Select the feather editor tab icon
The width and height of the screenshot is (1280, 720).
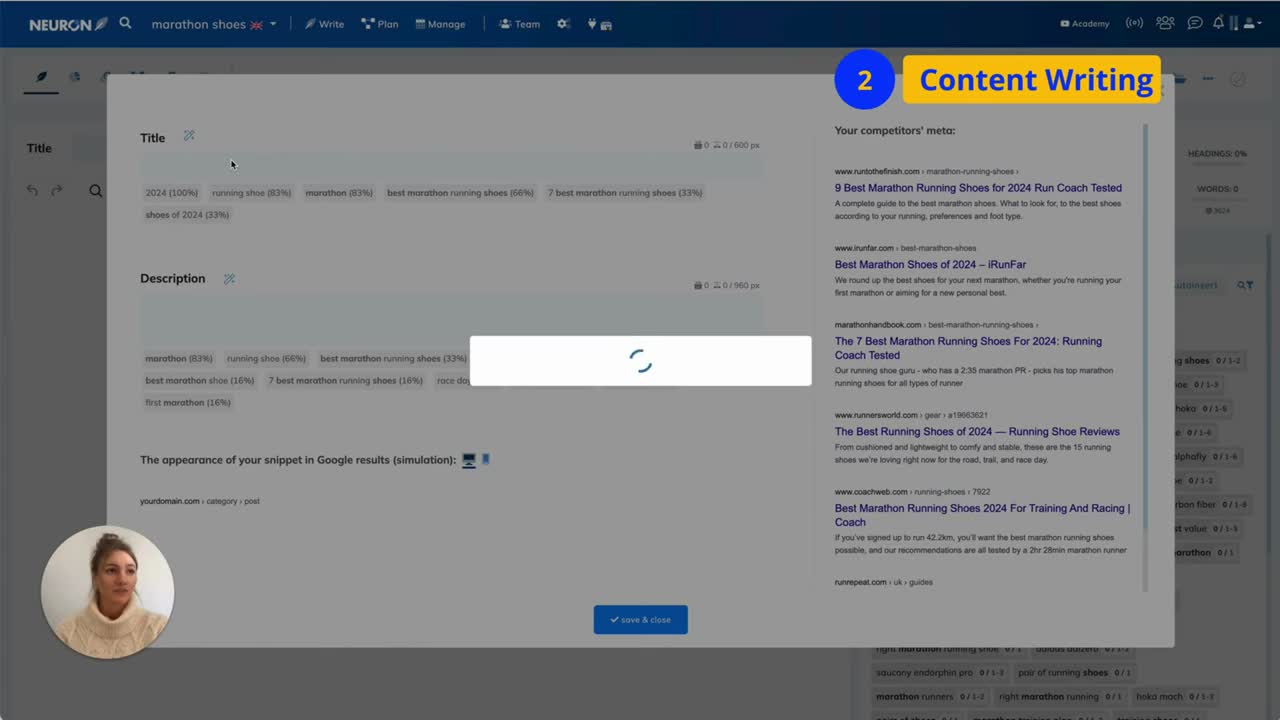point(41,78)
